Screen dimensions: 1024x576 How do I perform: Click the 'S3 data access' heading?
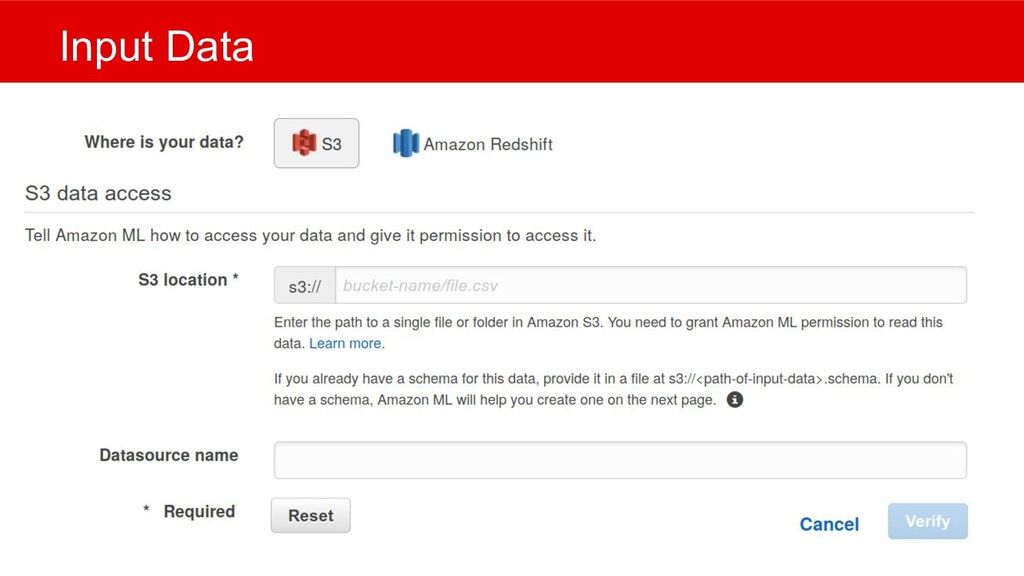tap(98, 193)
